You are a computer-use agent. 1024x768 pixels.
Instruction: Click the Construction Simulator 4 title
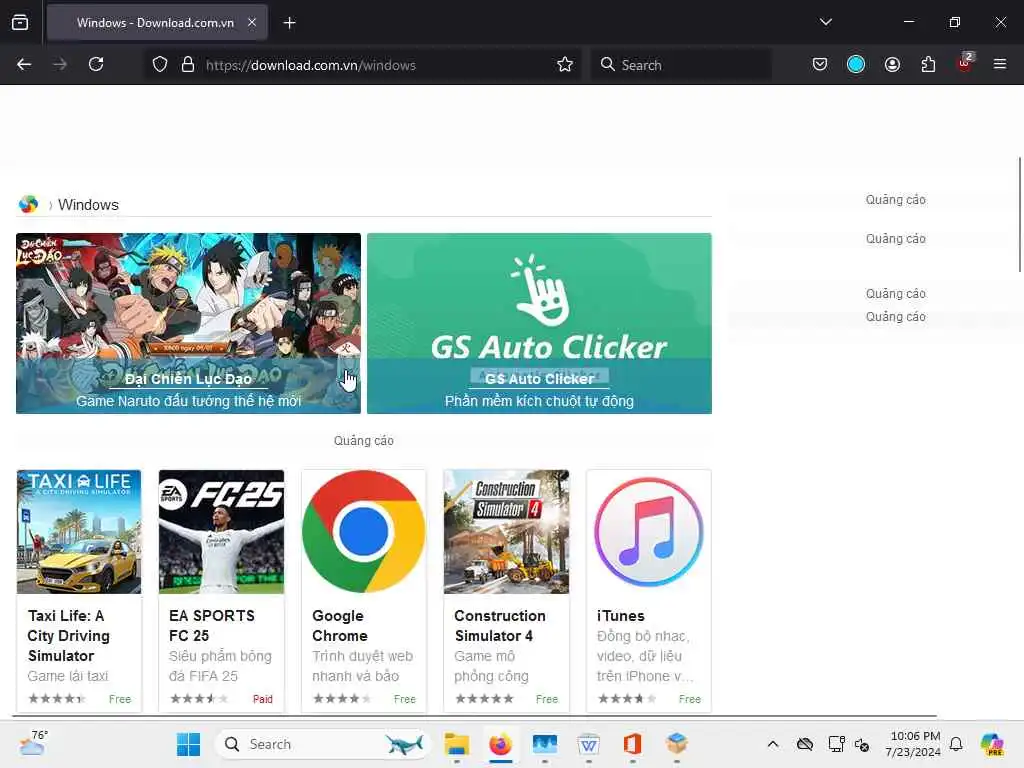click(x=500, y=626)
